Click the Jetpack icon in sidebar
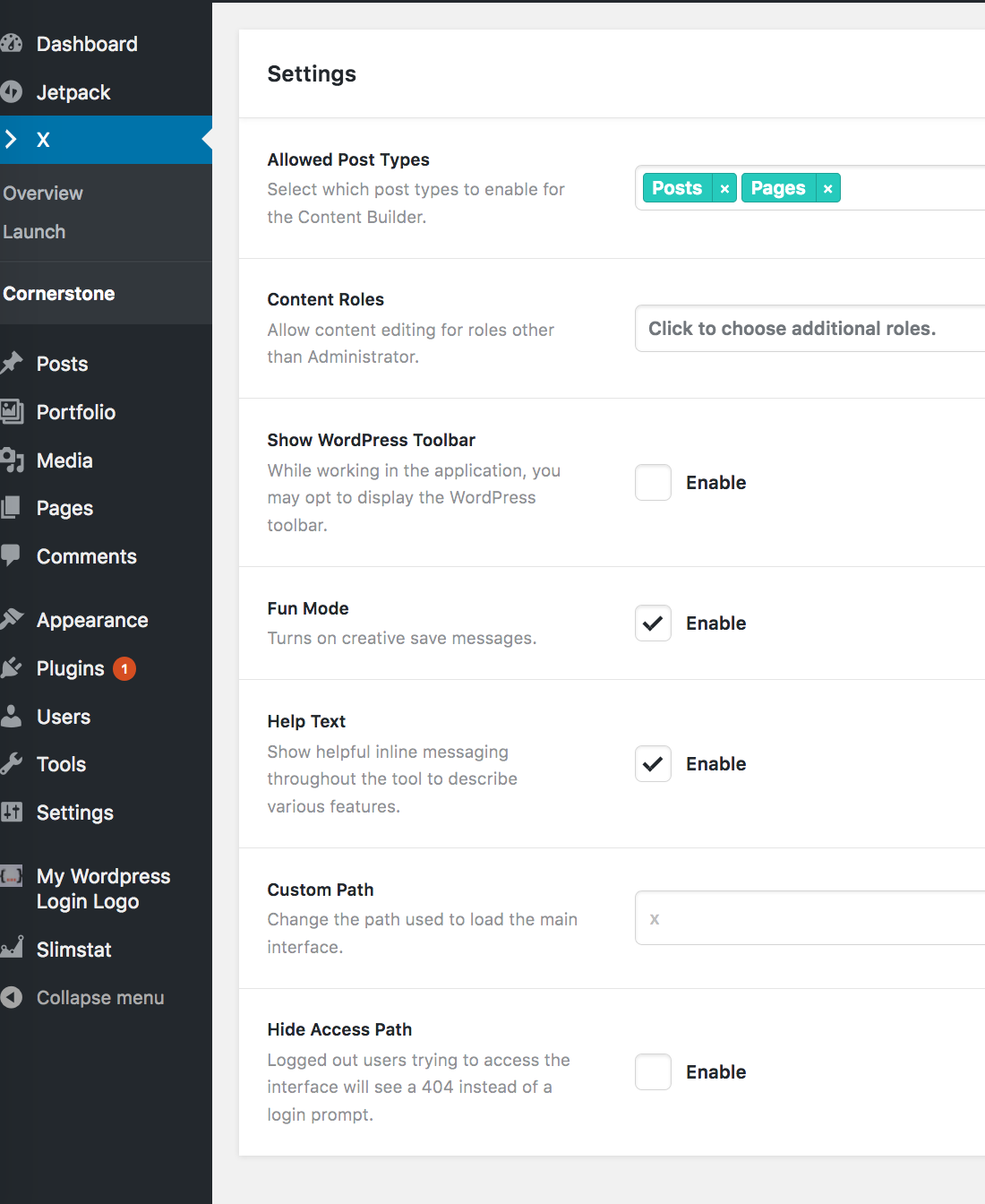Image resolution: width=985 pixels, height=1204 pixels. point(12,92)
